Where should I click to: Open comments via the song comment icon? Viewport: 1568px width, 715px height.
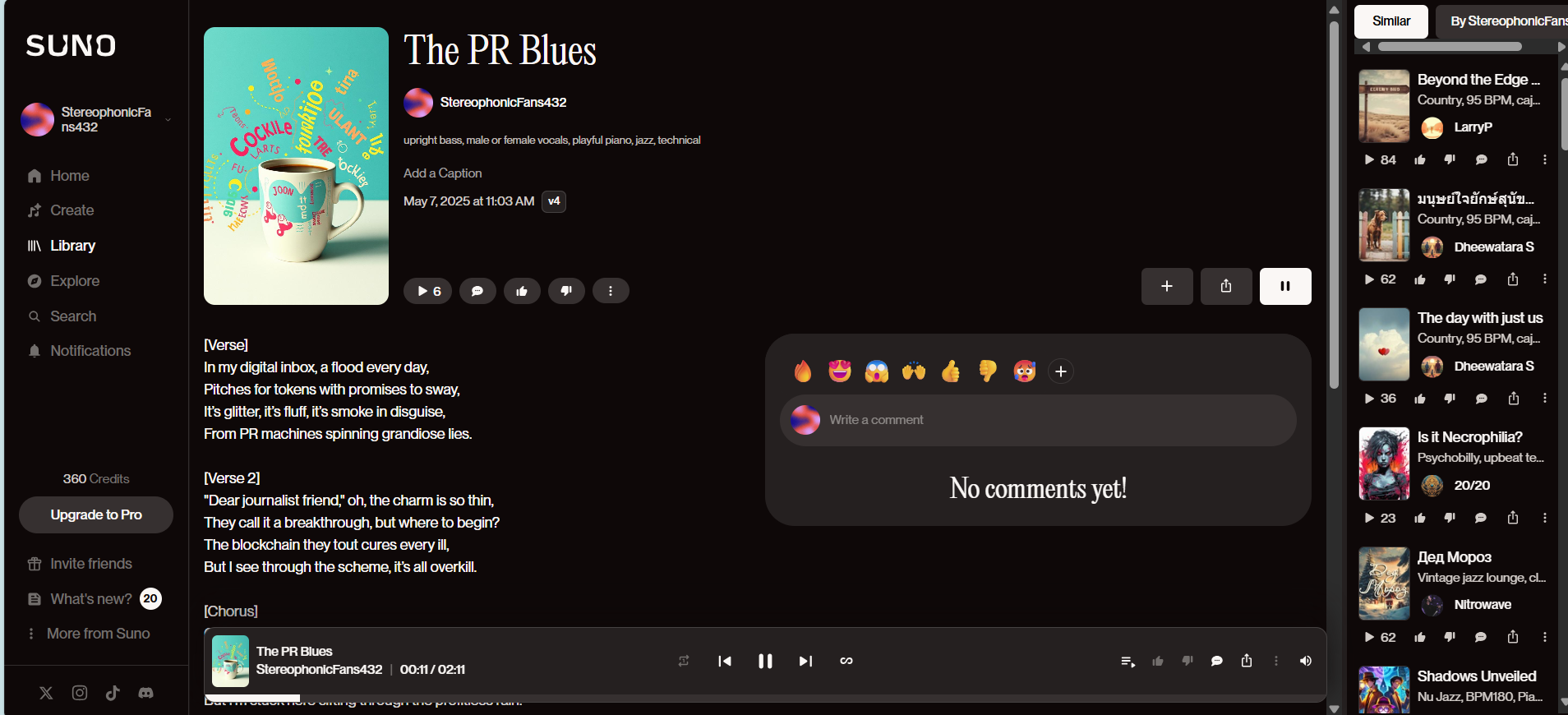[x=477, y=291]
